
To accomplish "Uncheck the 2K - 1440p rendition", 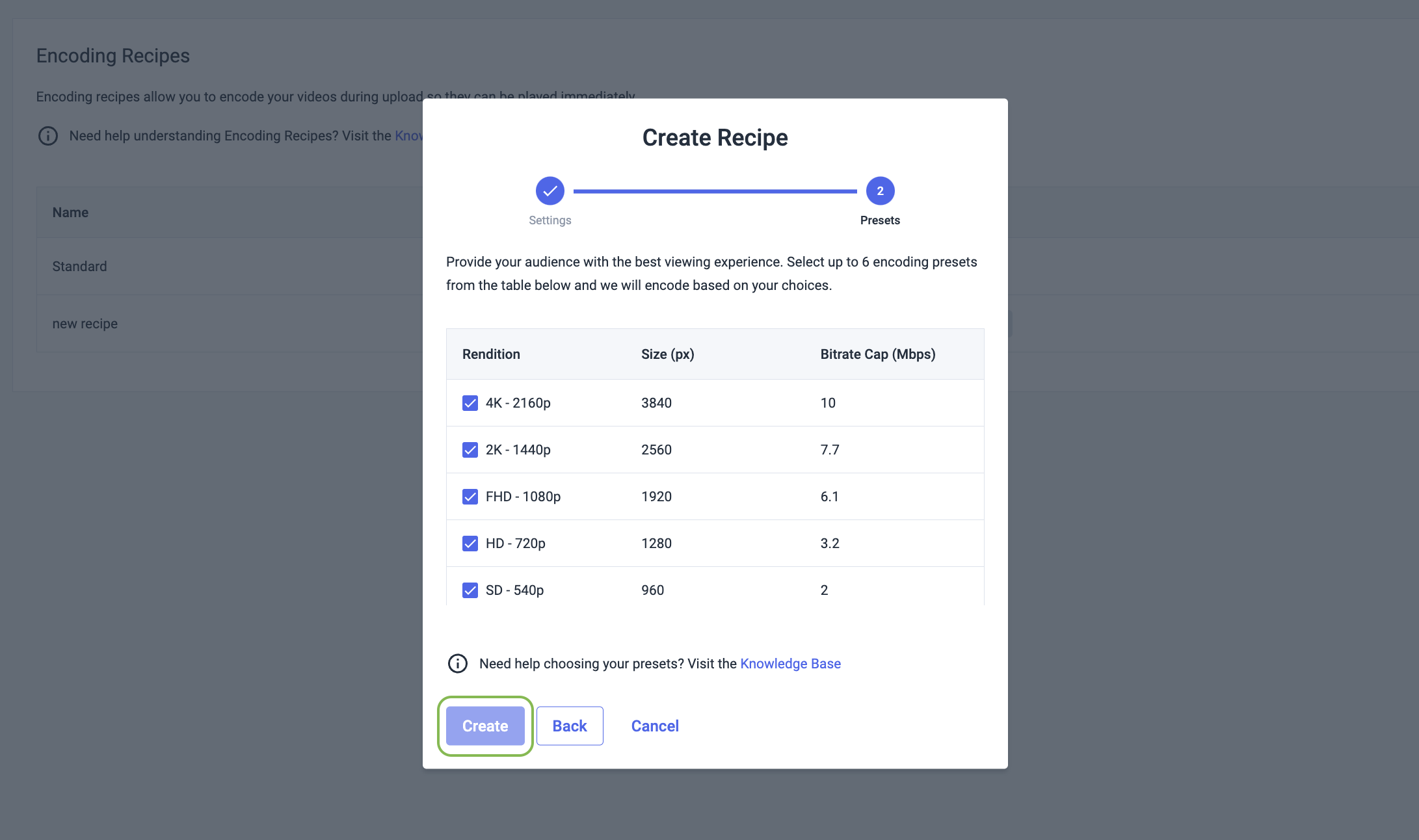I will point(470,450).
